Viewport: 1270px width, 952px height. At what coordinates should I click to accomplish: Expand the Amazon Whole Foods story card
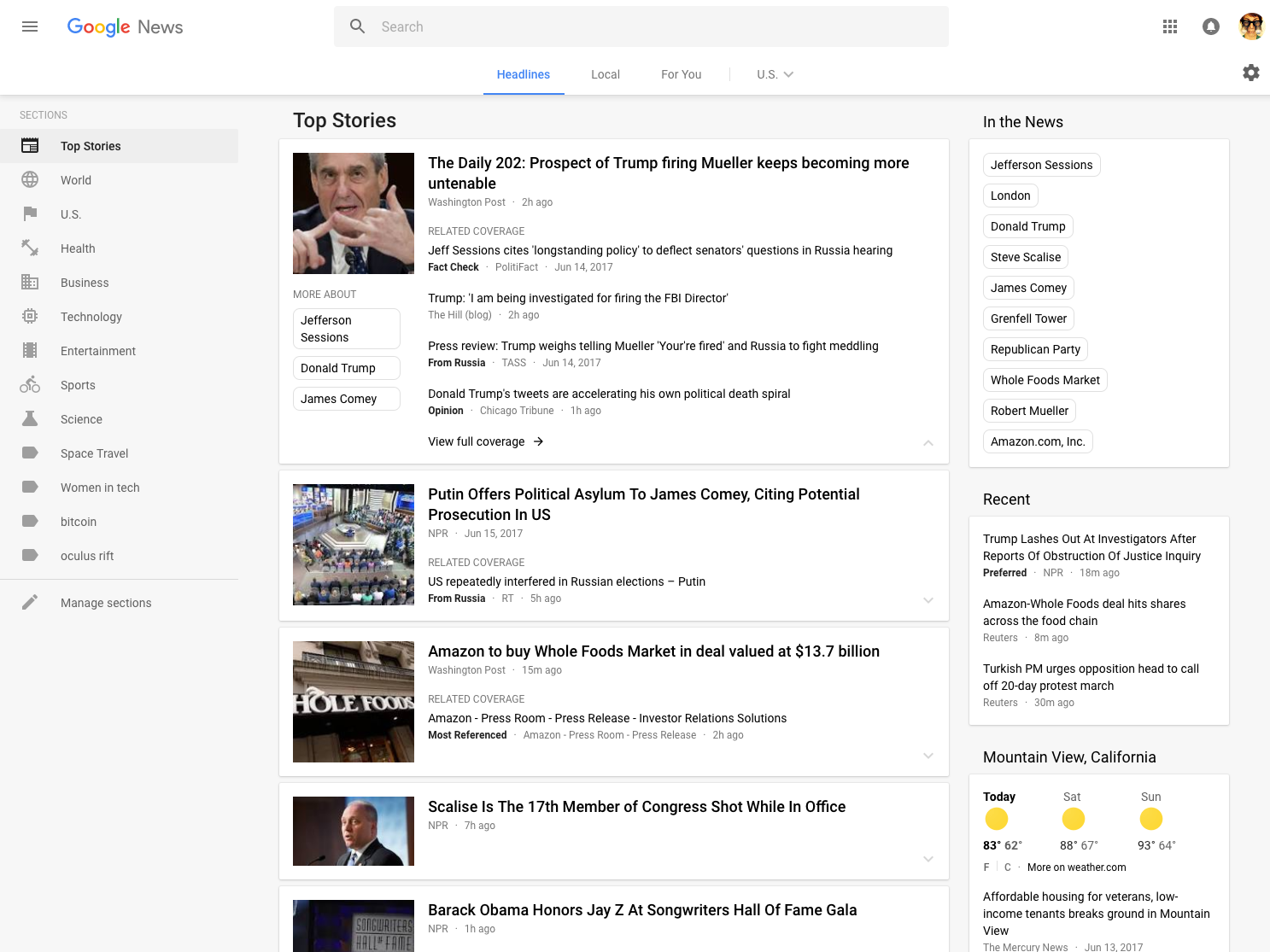pos(928,756)
